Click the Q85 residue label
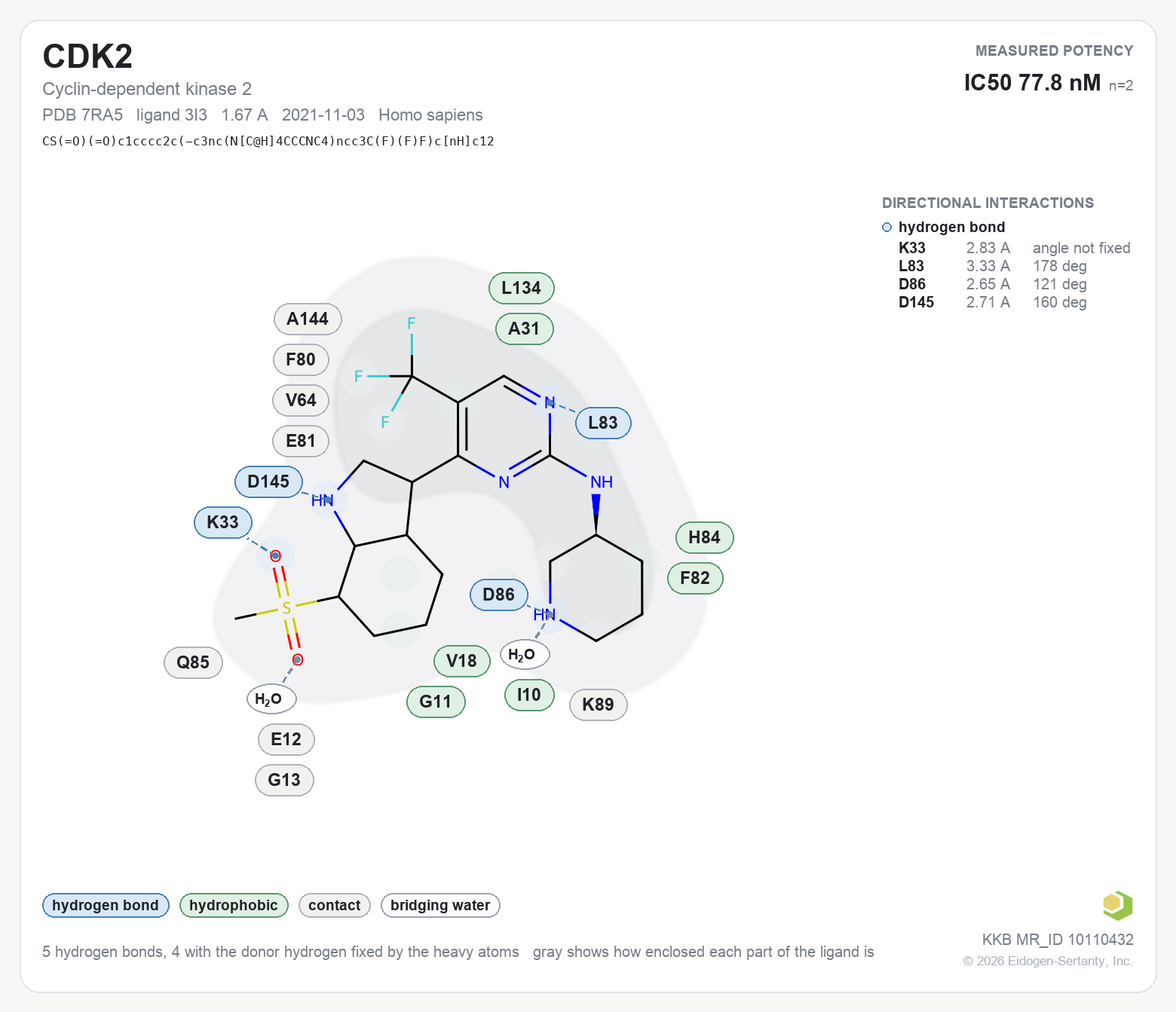Viewport: 1176px width, 1012px height. tap(194, 662)
